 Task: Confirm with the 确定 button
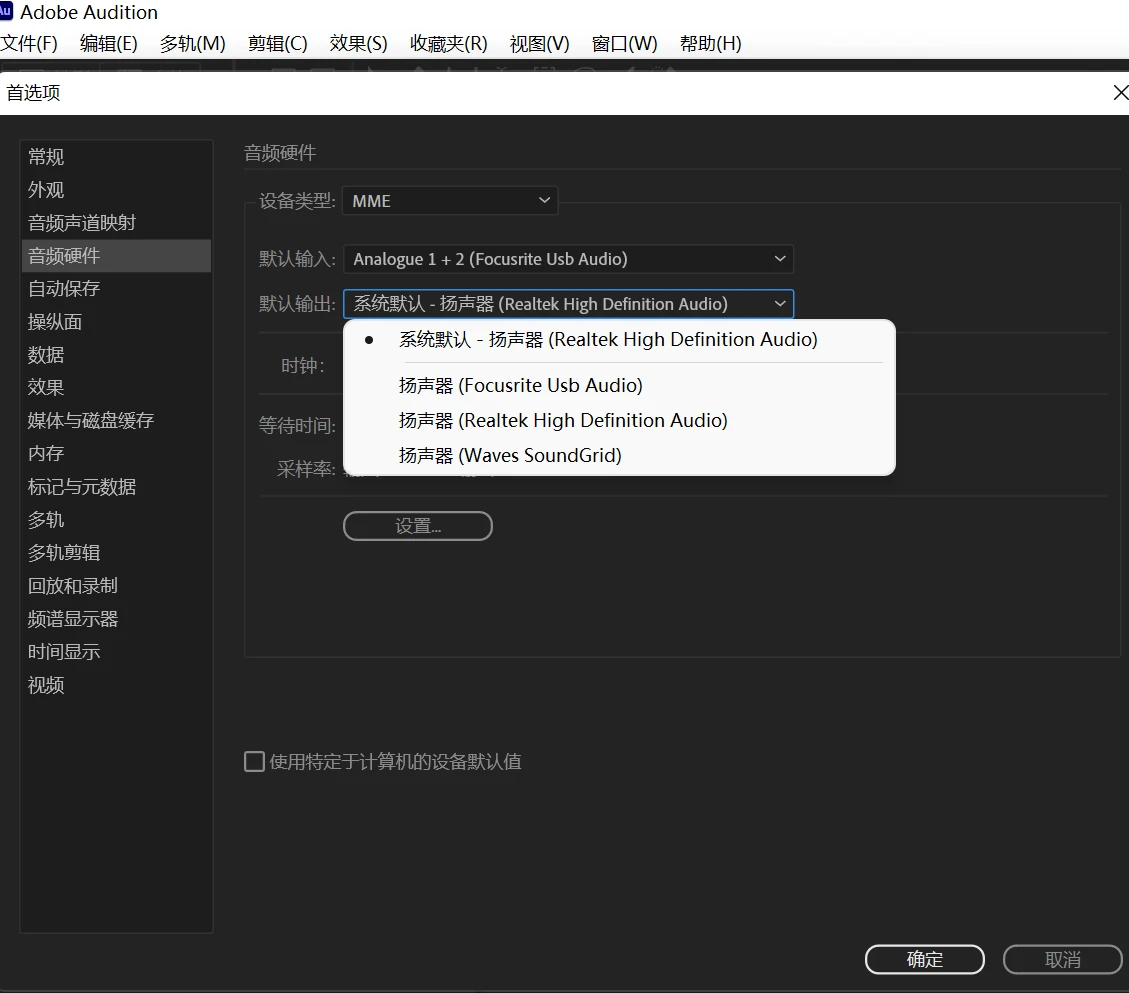tap(925, 960)
